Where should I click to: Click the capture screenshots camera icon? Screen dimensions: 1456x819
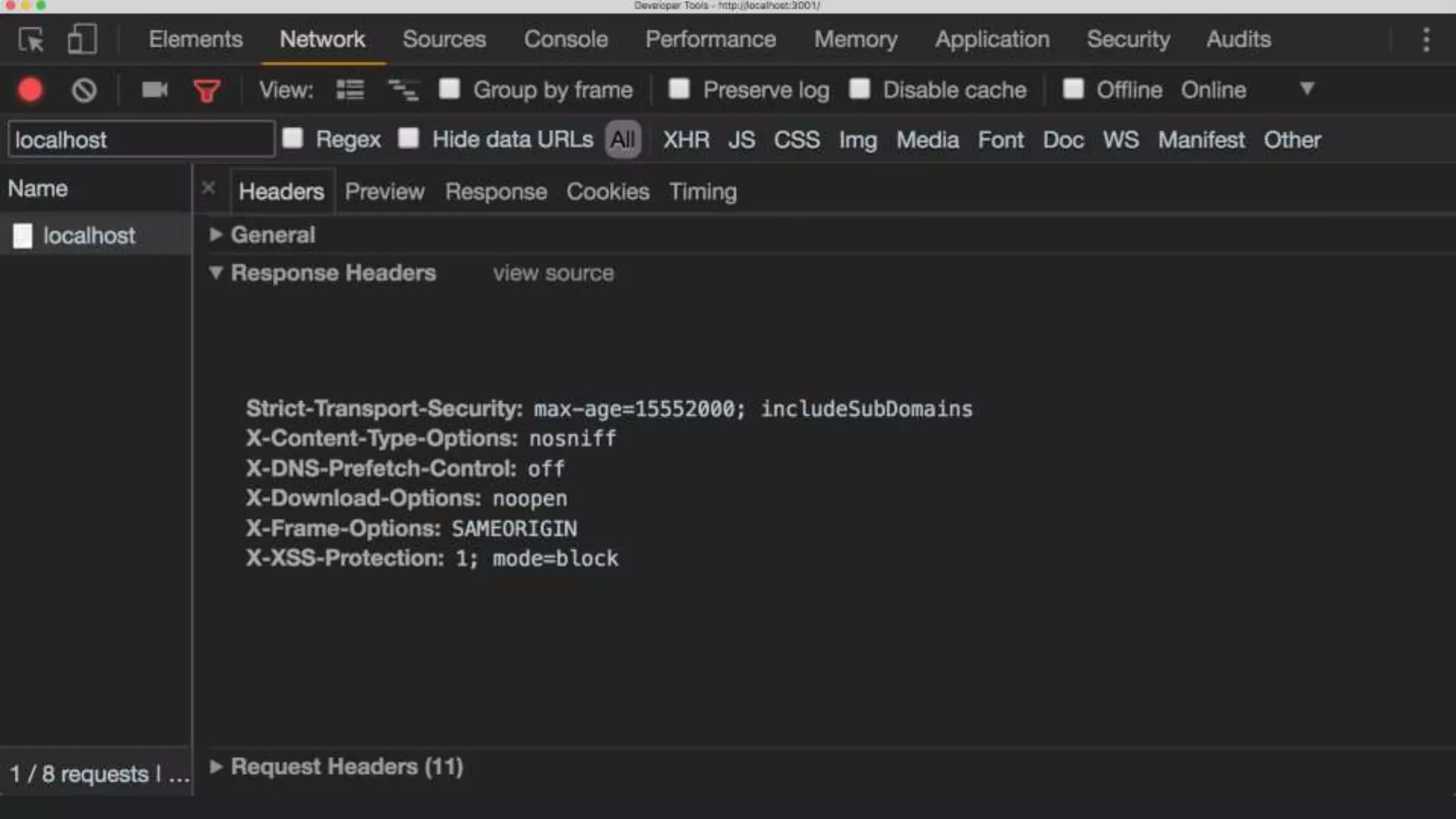[154, 90]
